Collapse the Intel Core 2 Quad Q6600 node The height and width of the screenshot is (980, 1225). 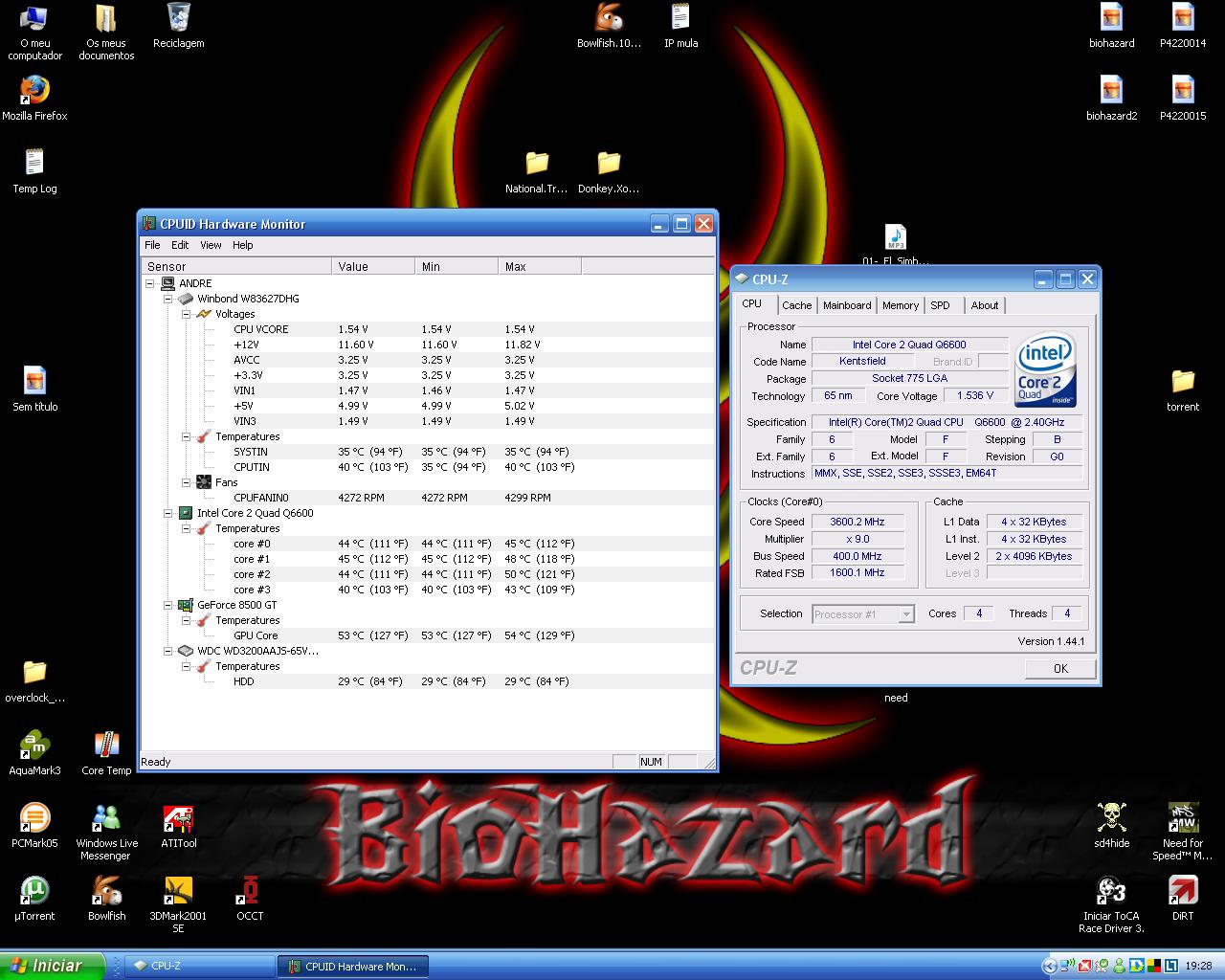(x=168, y=513)
